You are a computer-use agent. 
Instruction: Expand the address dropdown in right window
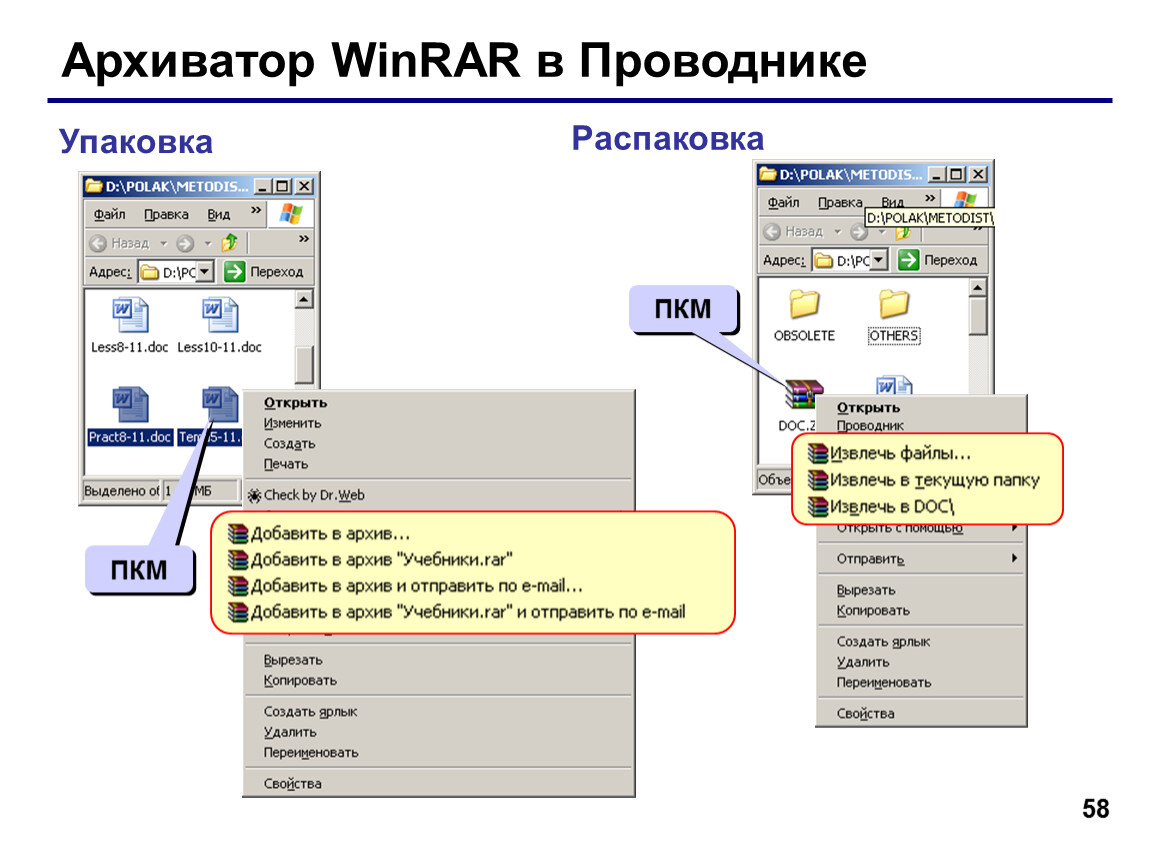tap(879, 260)
